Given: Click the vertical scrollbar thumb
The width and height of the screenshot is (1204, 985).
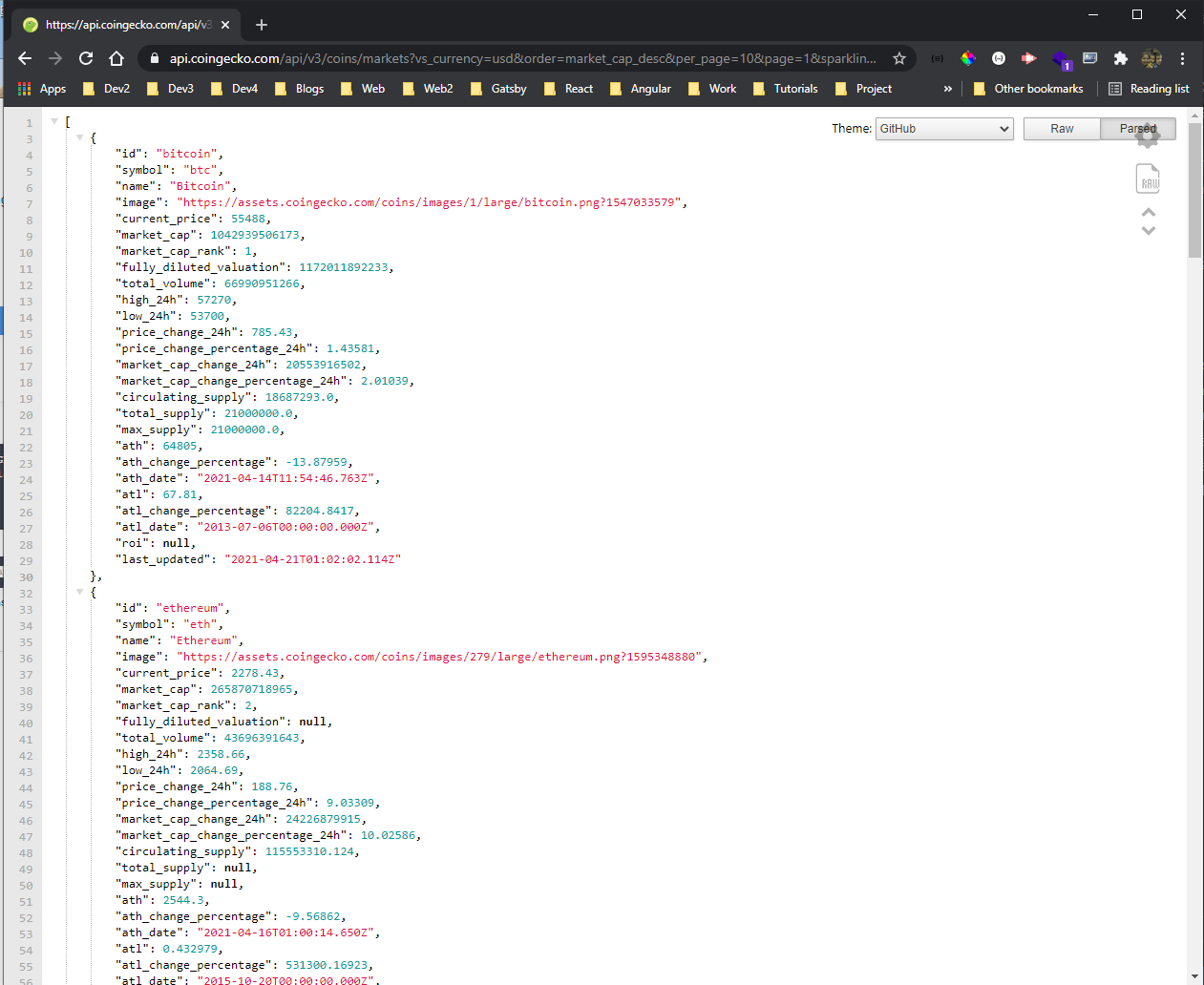Looking at the screenshot, I should pos(1195,189).
